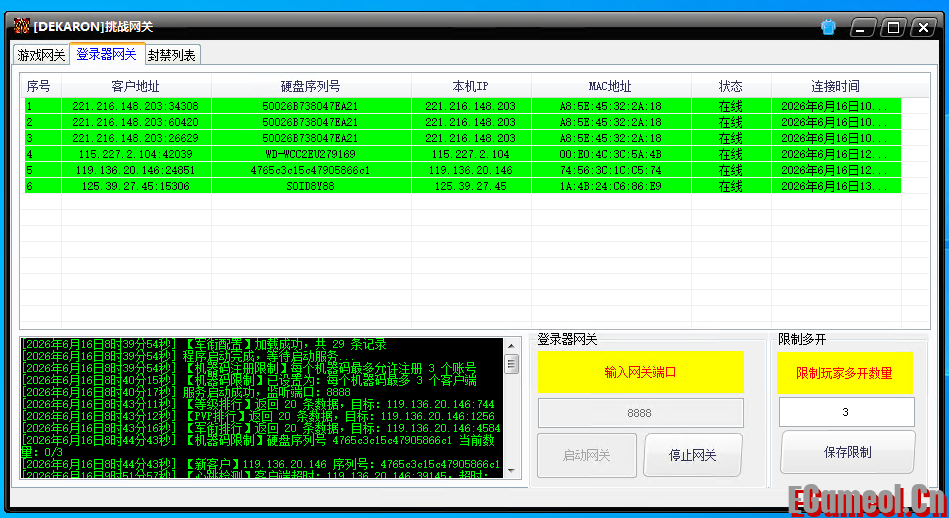Click the 状态 column header
Viewport: 949px width, 518px height.
coord(731,86)
